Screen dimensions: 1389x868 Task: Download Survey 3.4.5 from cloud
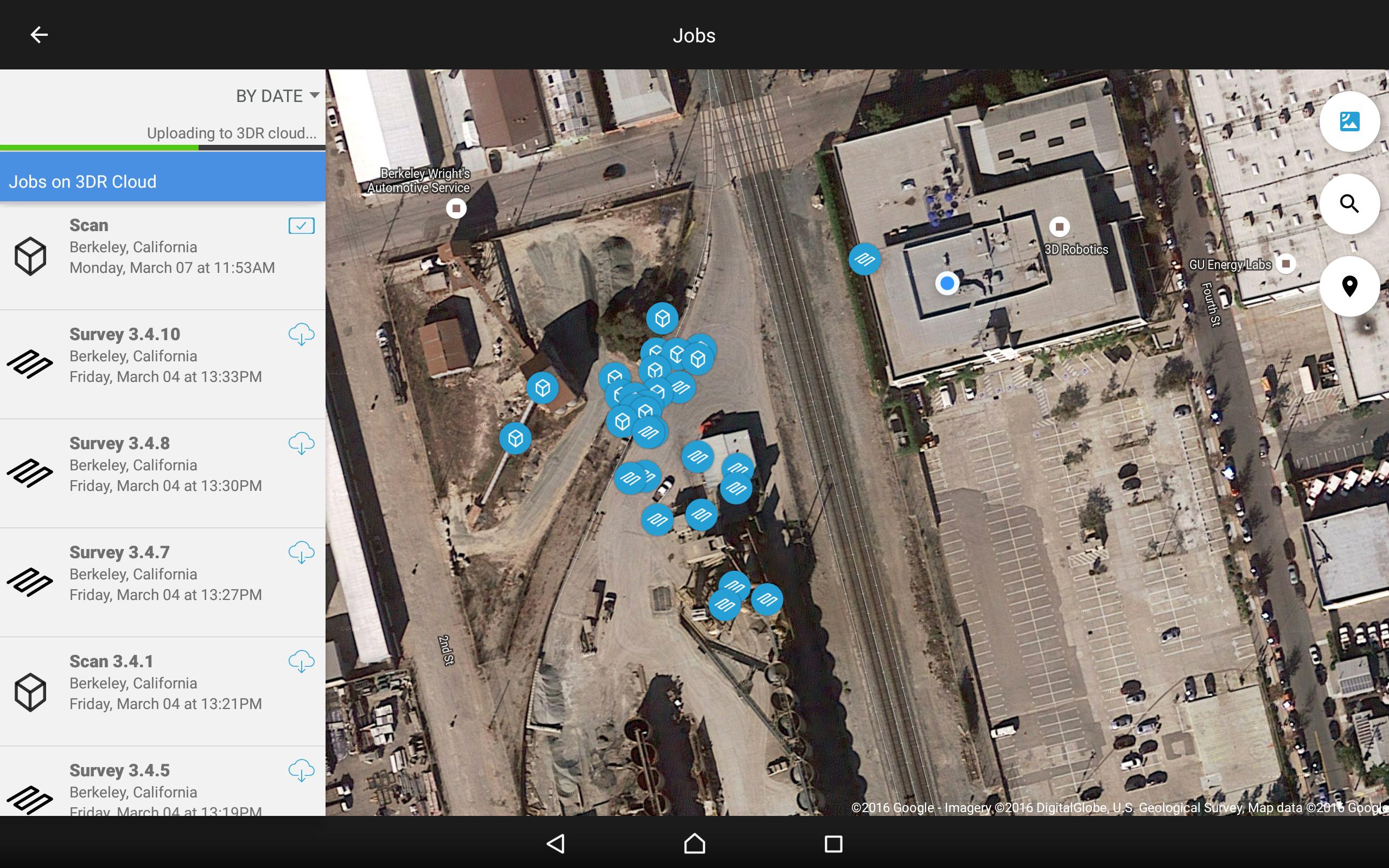301,770
